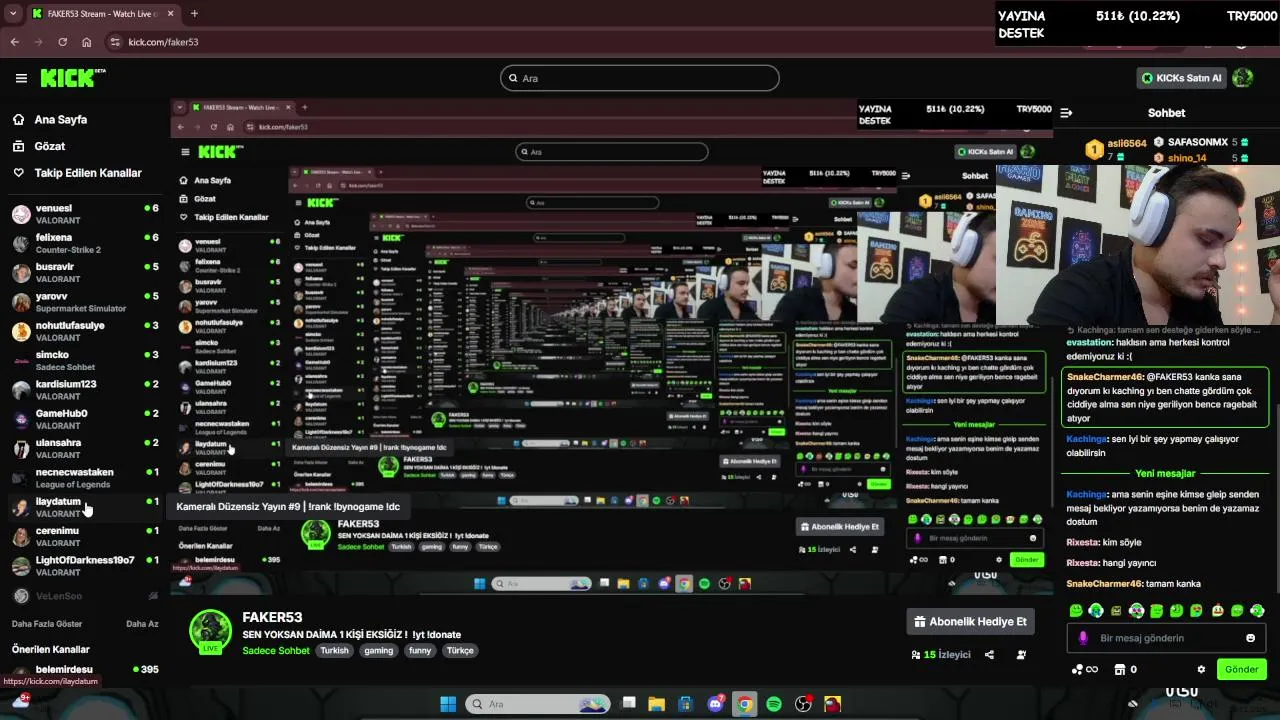This screenshot has height=720, width=1280.
Task: Click KICKs Satın Al button
Action: [x=1181, y=77]
